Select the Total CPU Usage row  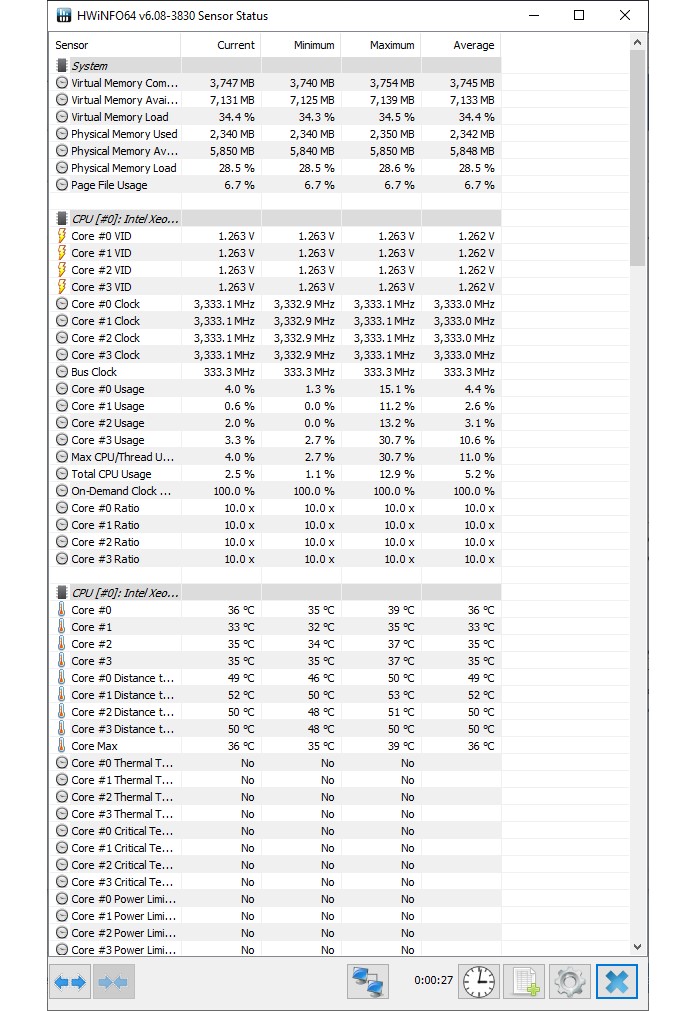click(x=277, y=474)
